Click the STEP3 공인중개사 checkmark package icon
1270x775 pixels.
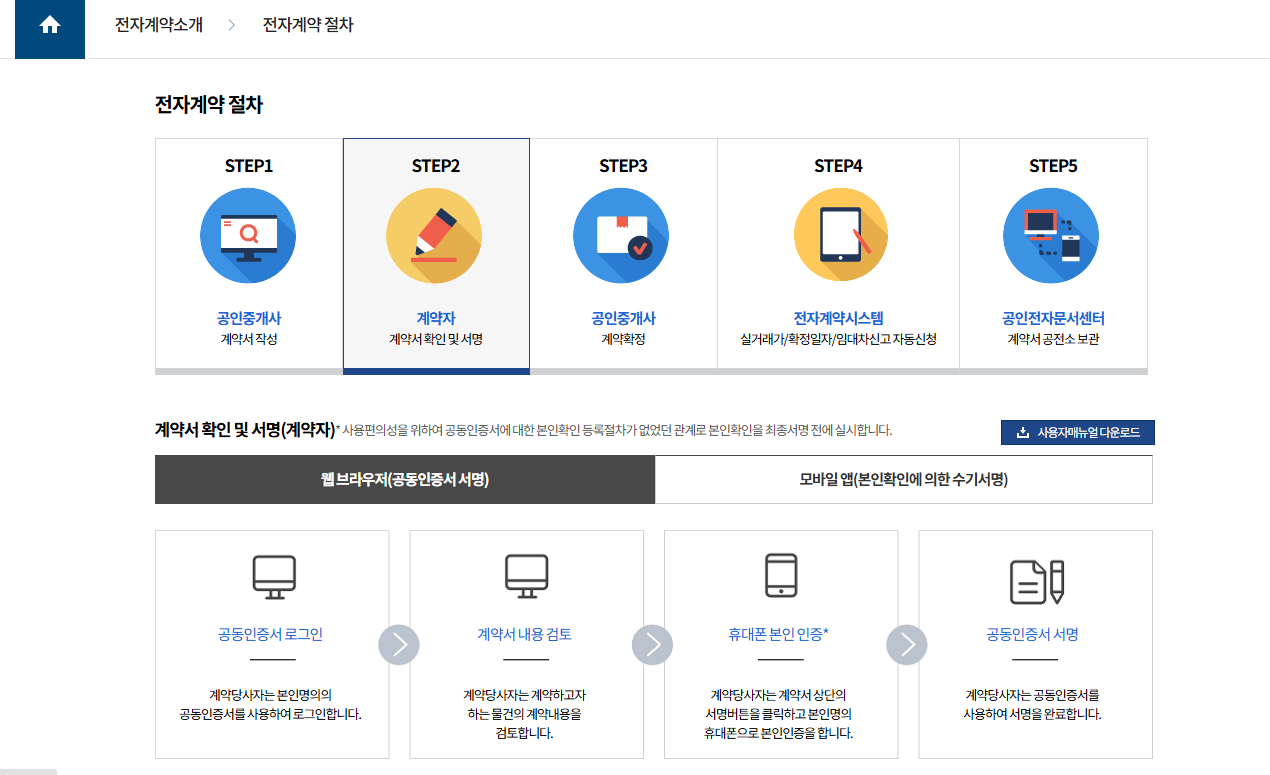[620, 235]
